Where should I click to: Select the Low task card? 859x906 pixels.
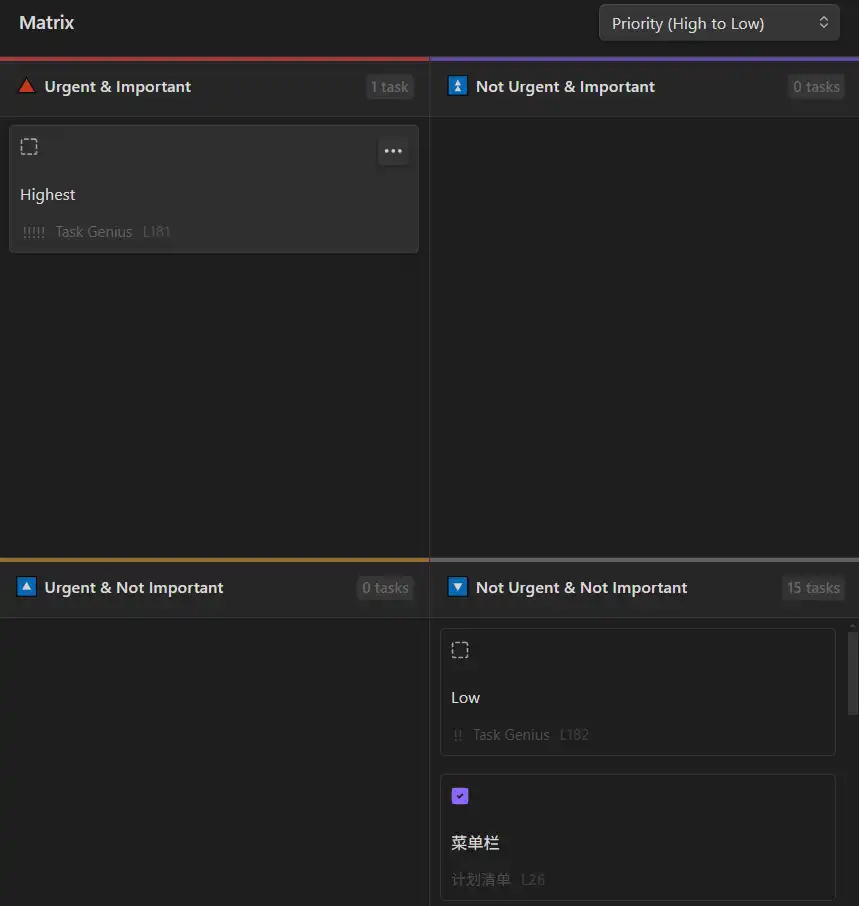coord(640,695)
